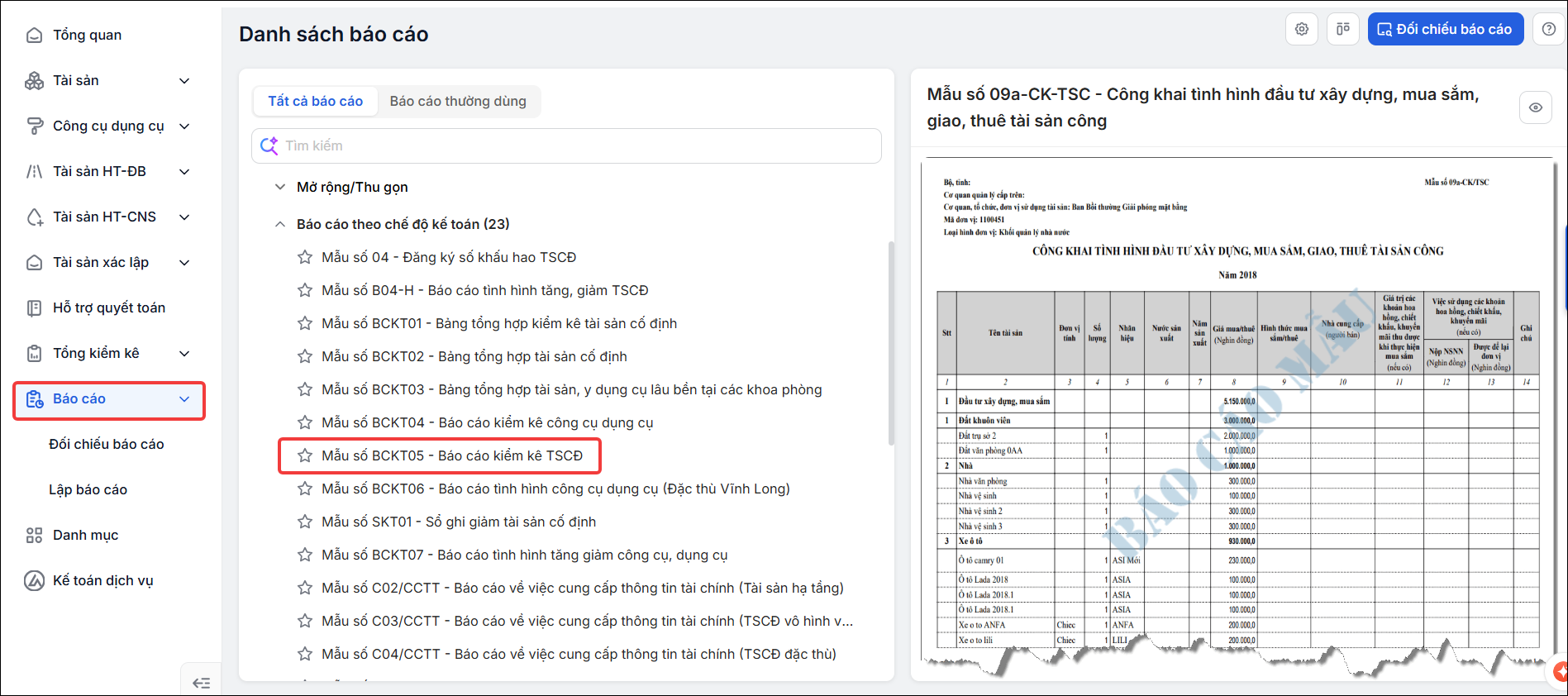Open Mẫu số 04 - Đăng ký số khấu hao TSCĐ
The image size is (1568, 696).
[449, 257]
